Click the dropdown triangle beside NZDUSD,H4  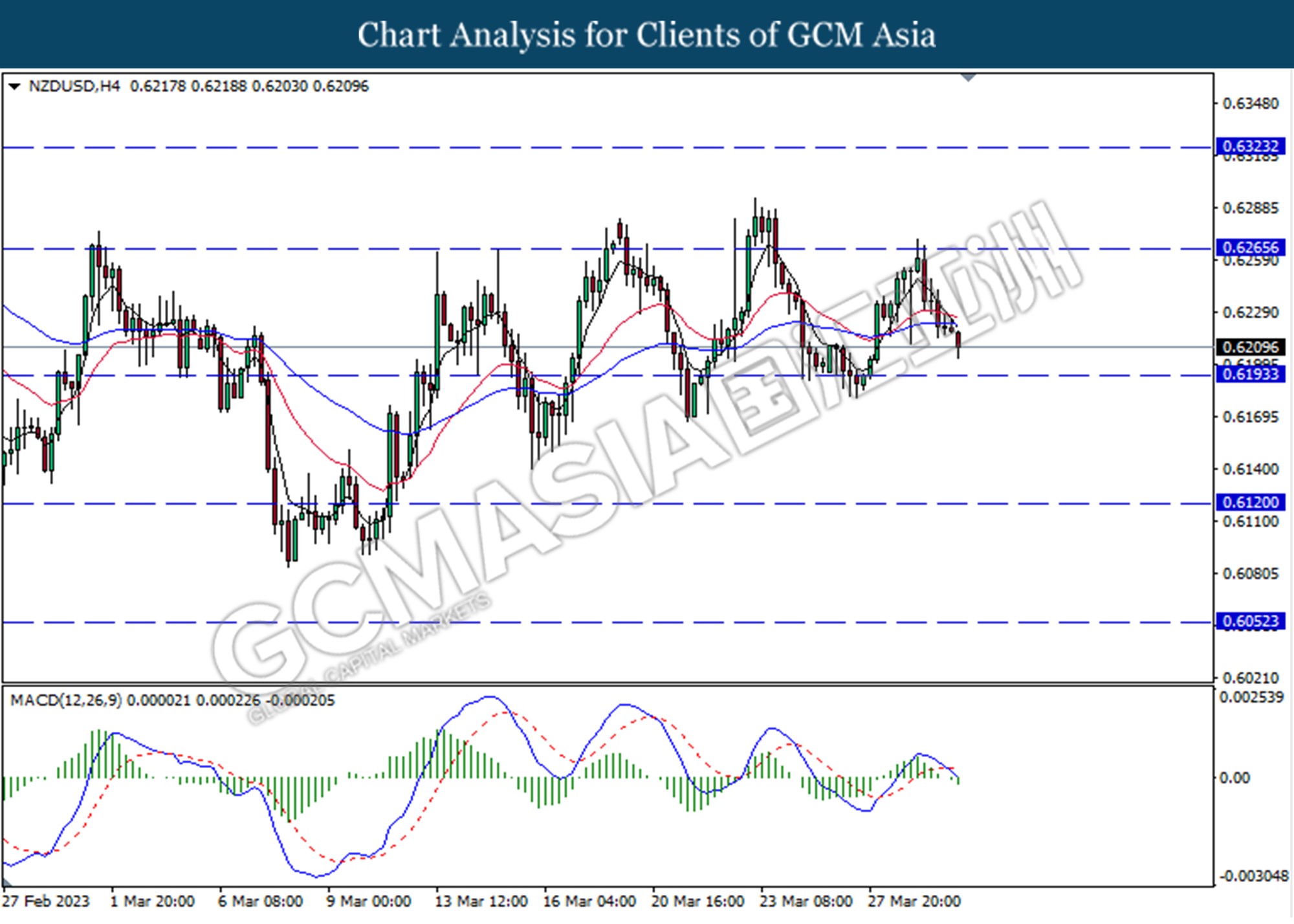pyautogui.click(x=14, y=86)
